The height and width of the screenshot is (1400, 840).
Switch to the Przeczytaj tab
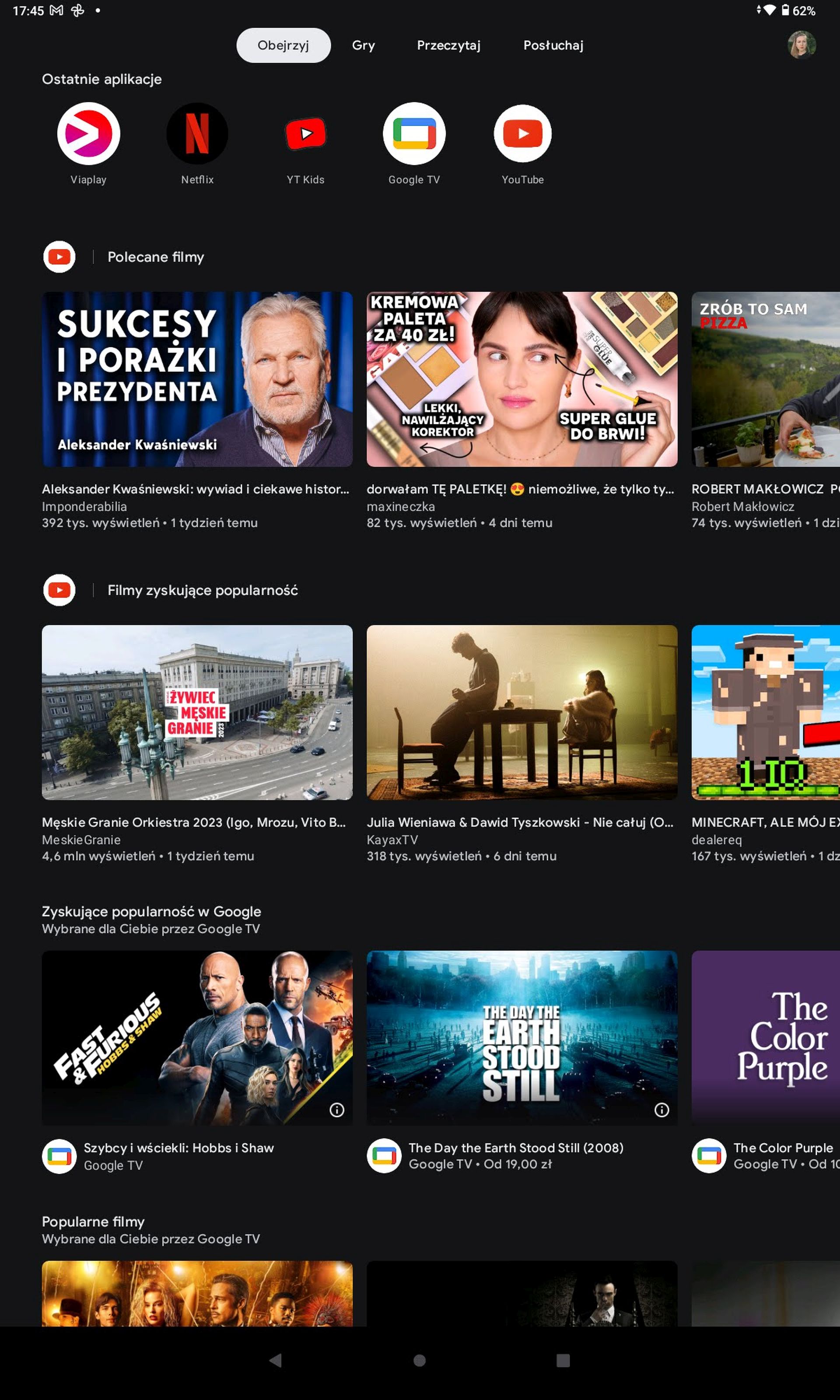click(x=449, y=45)
